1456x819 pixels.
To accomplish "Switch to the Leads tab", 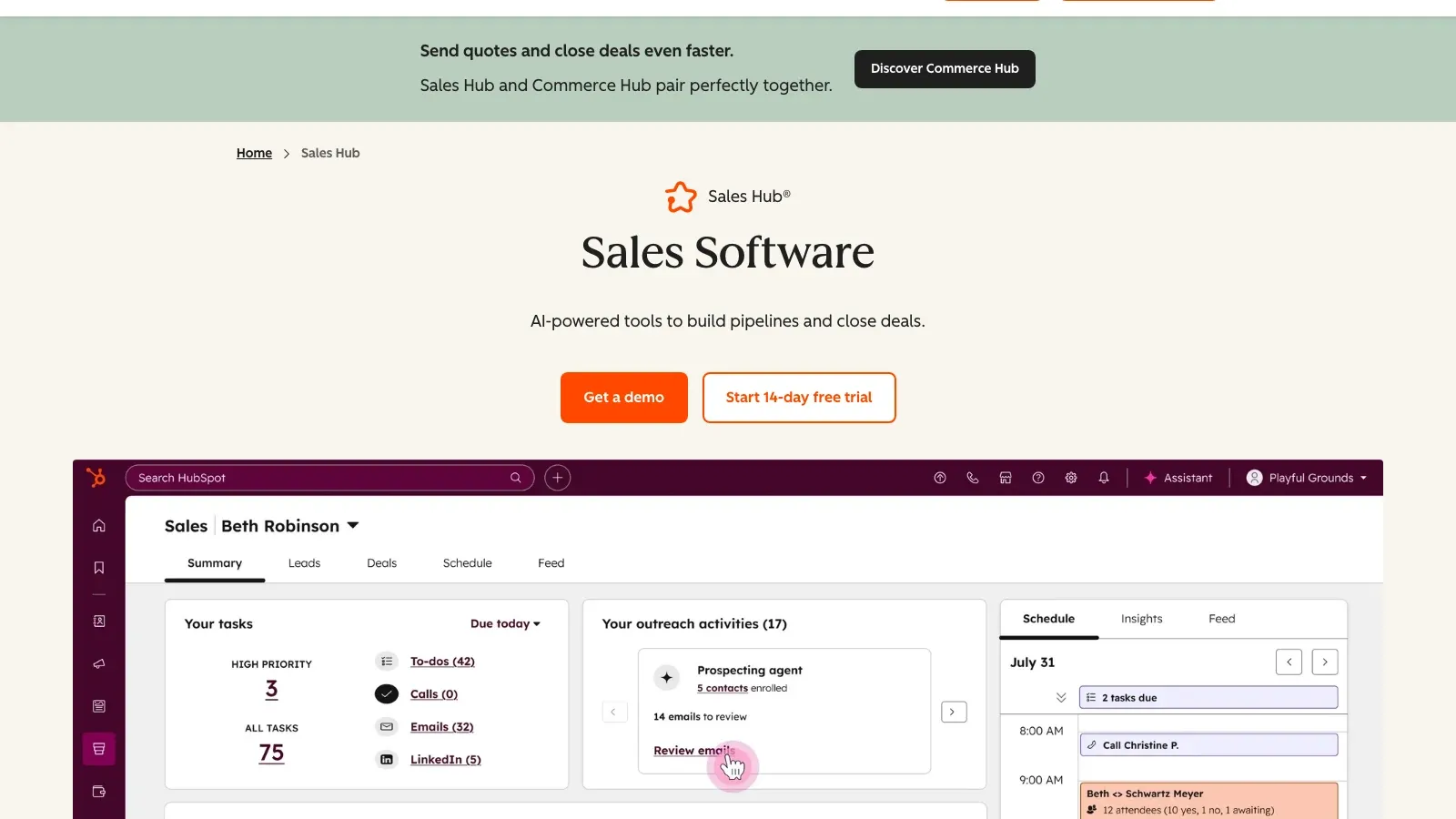I will click(304, 563).
